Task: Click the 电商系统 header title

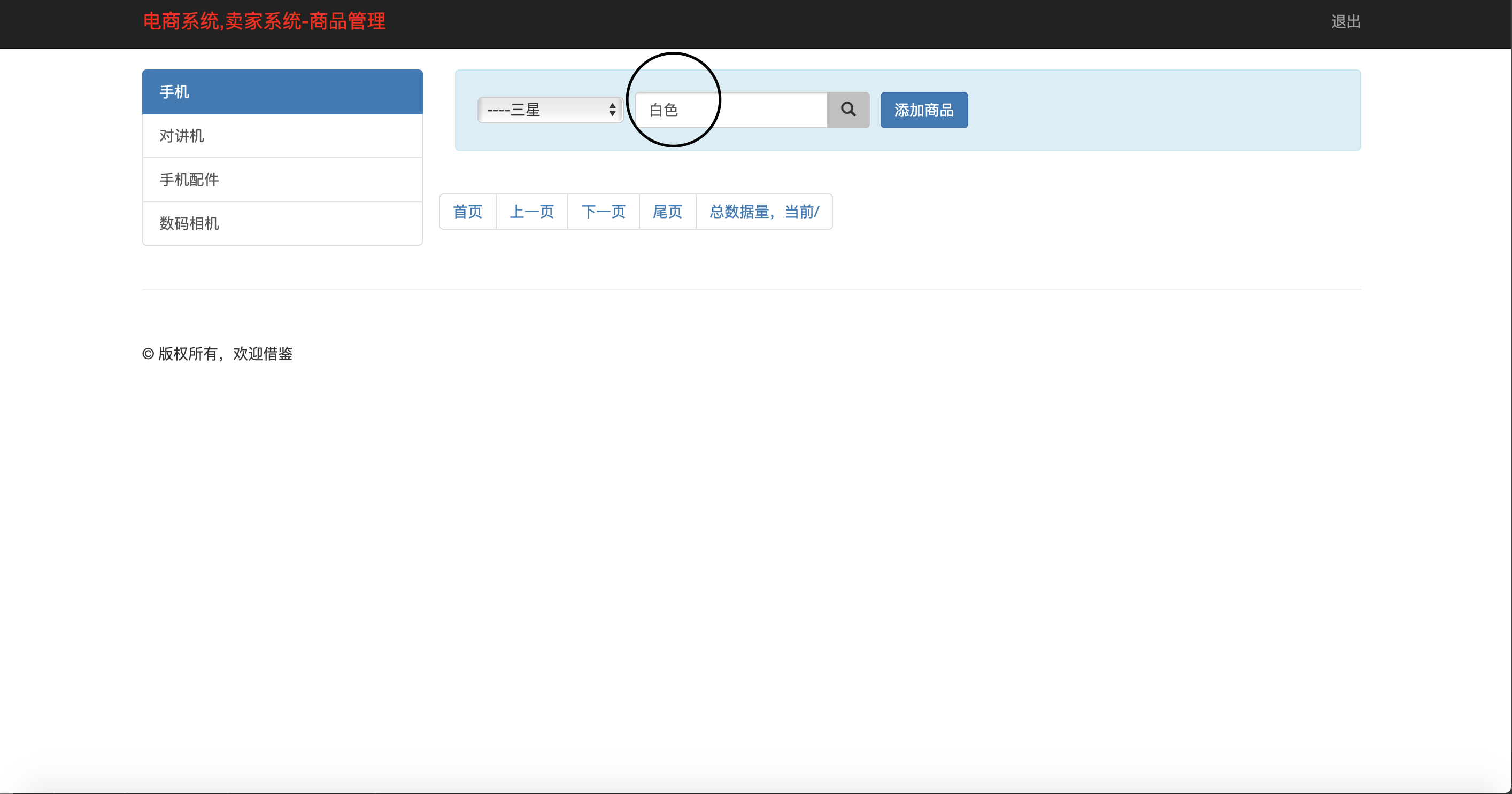Action: (x=264, y=21)
